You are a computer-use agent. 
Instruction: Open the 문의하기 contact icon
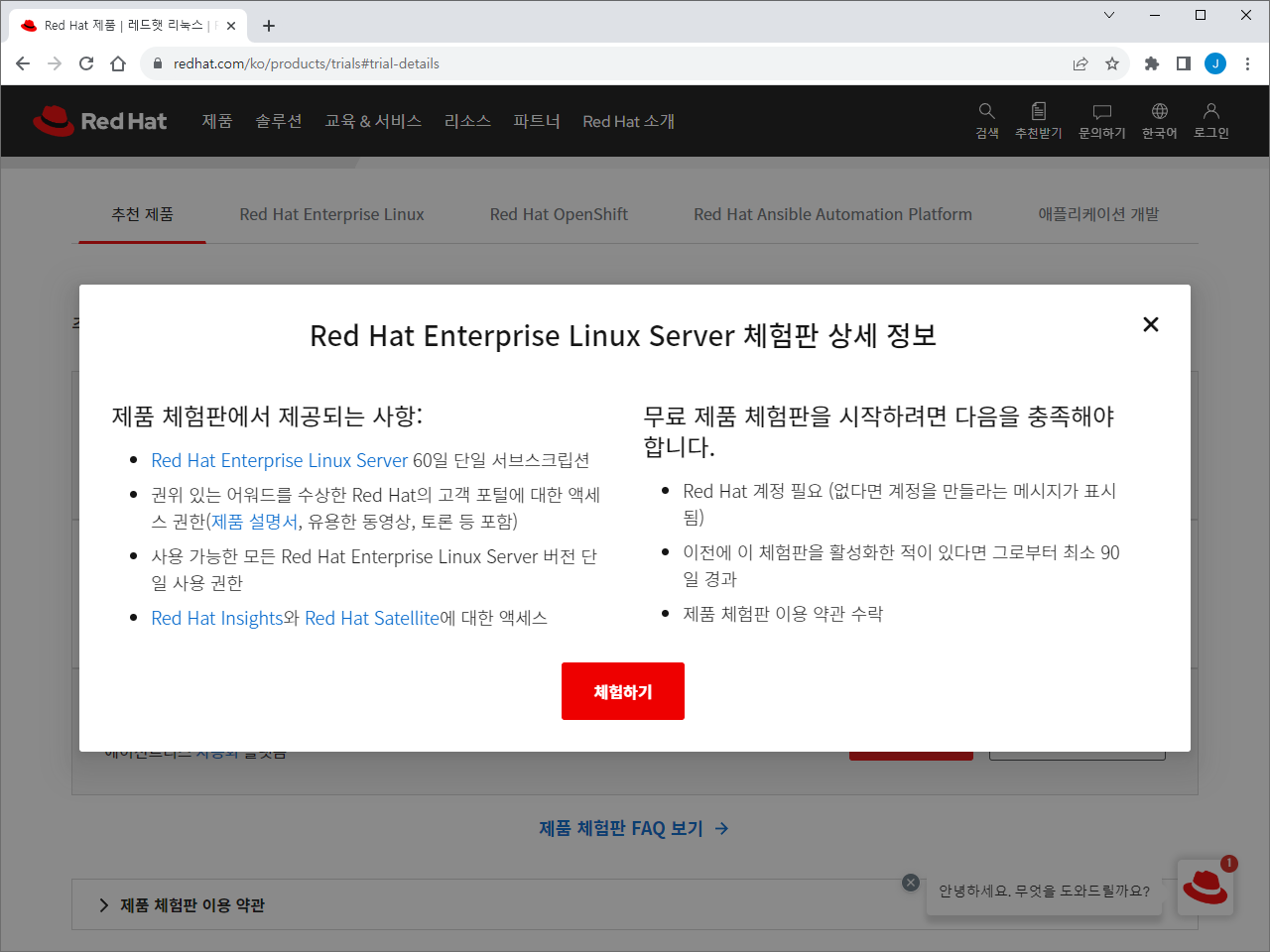pyautogui.click(x=1102, y=121)
